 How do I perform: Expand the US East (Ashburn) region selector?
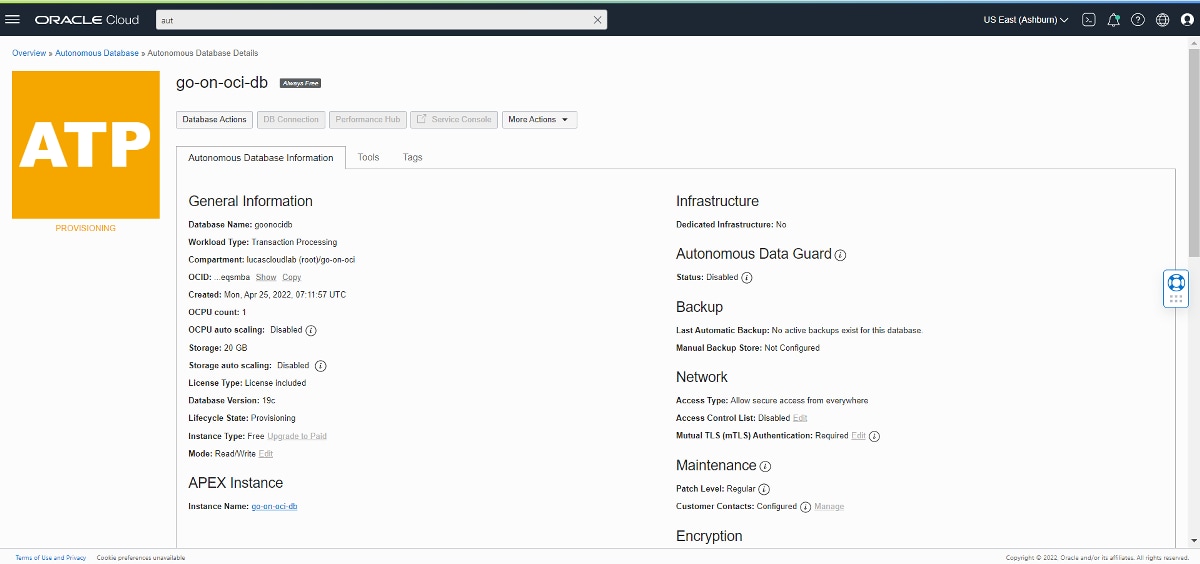(1025, 20)
